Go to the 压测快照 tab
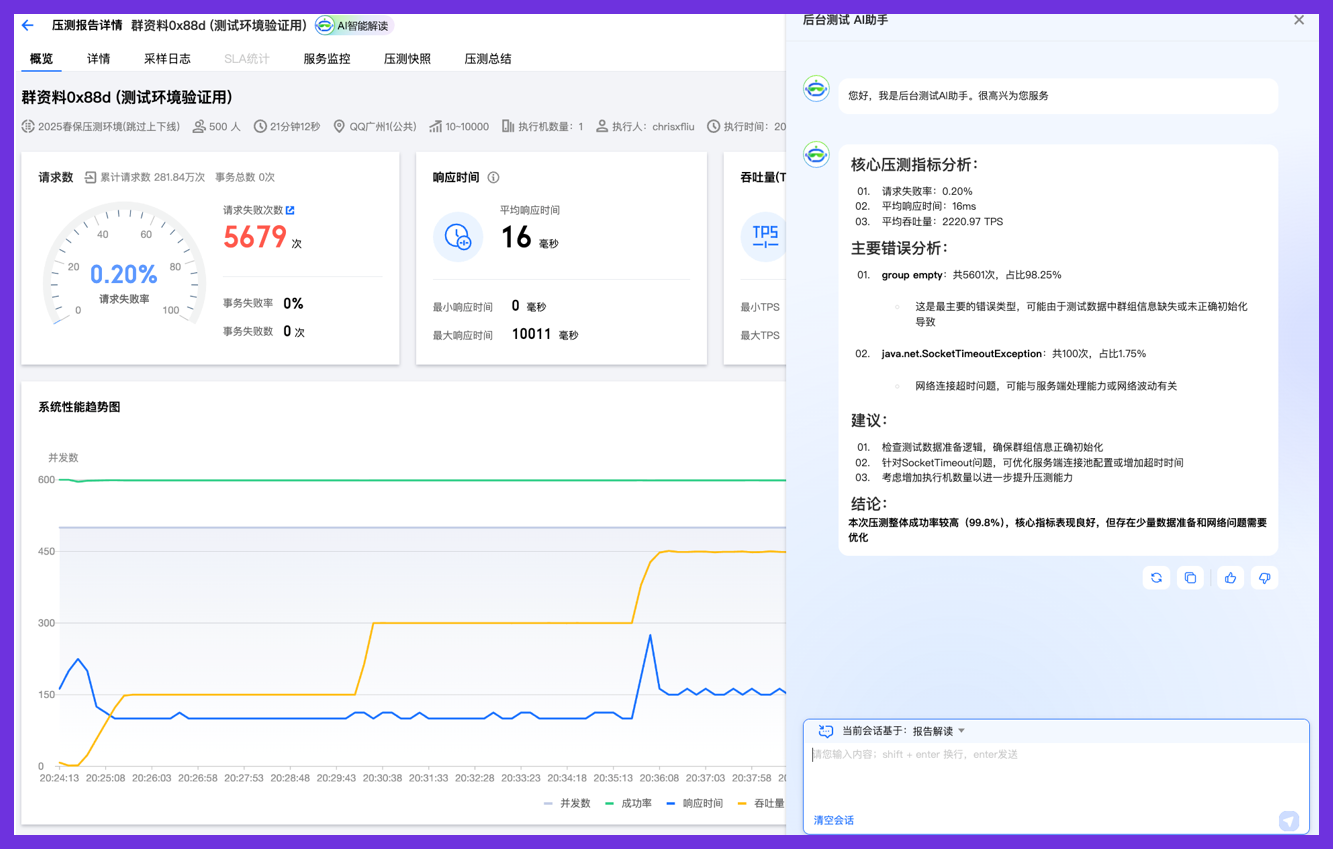1333x849 pixels. pos(407,59)
